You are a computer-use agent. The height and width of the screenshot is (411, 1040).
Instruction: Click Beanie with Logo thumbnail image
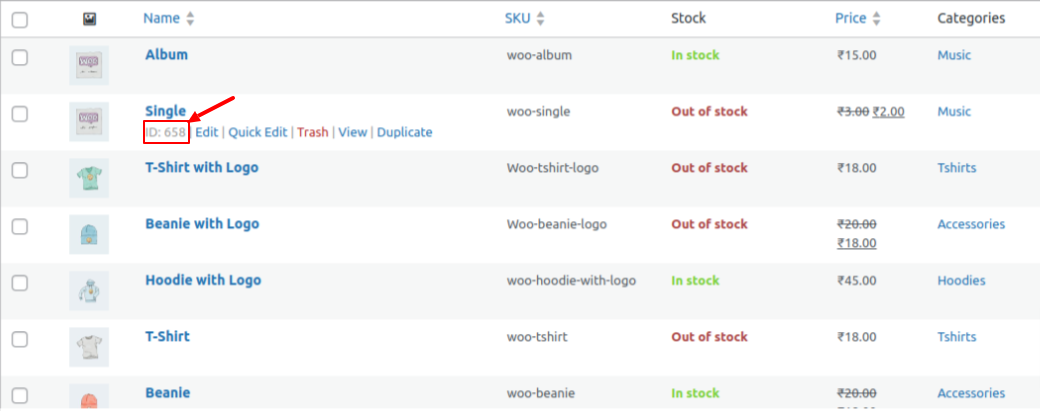click(x=88, y=234)
